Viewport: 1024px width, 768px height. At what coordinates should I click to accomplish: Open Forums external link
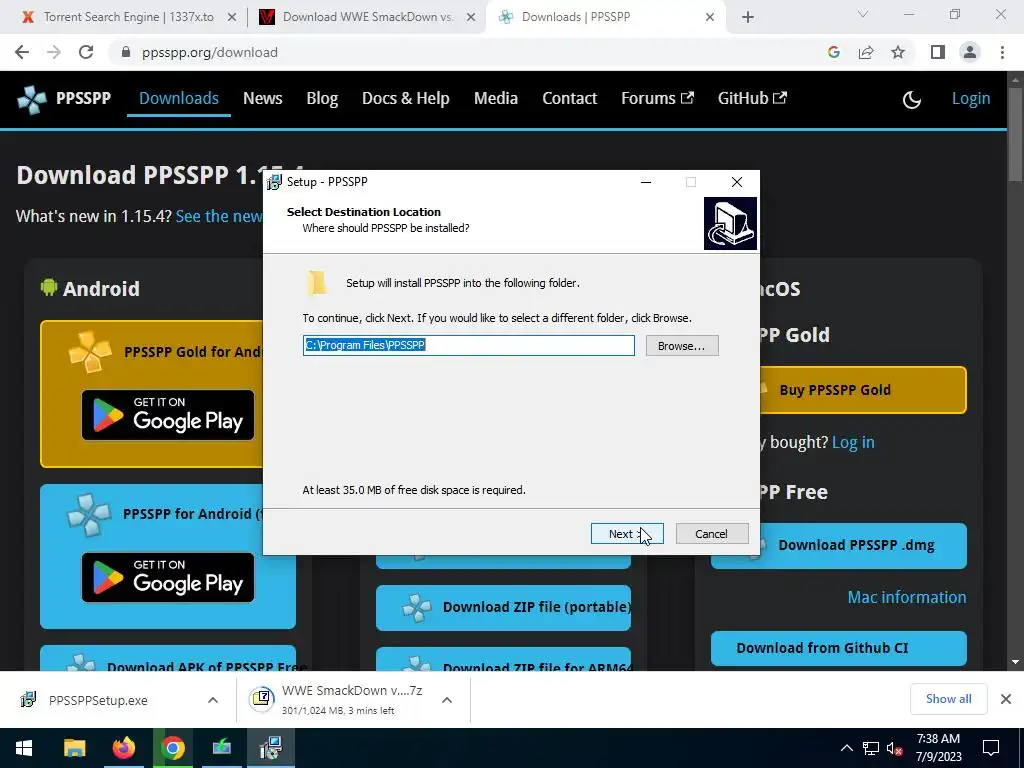[x=657, y=99]
